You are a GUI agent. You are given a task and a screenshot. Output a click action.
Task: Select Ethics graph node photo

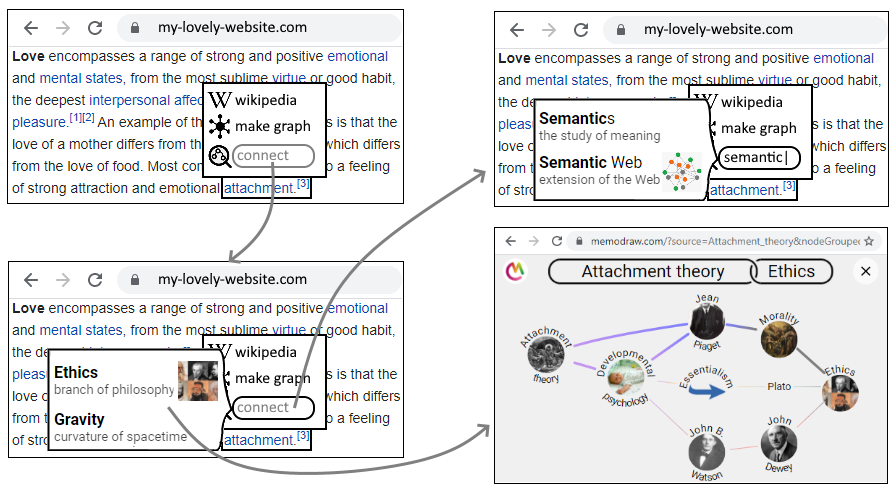[840, 393]
